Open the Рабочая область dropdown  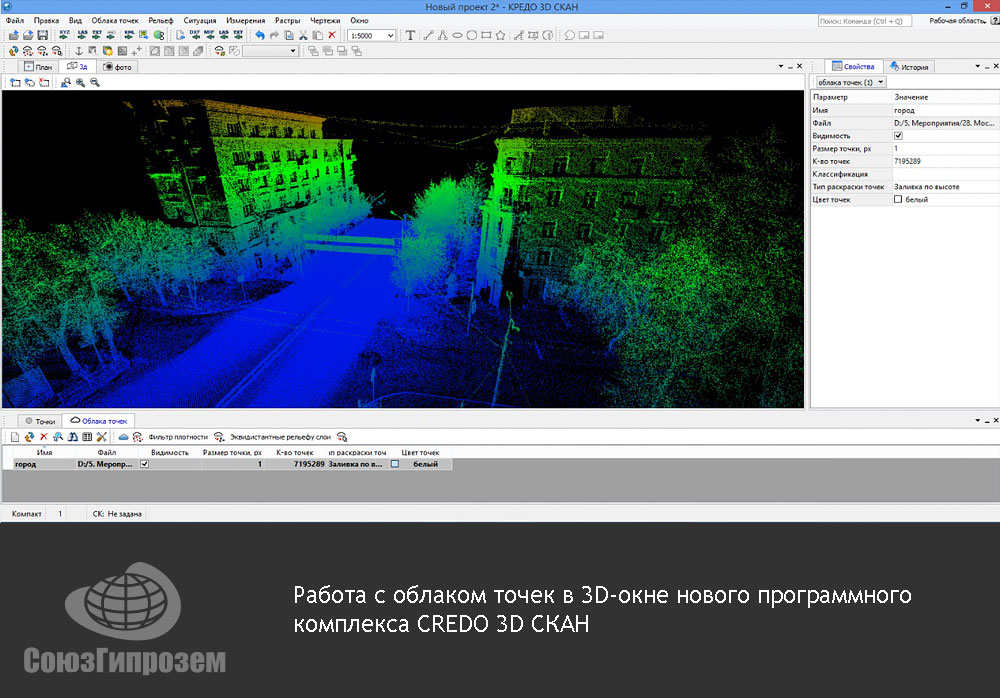[x=957, y=21]
